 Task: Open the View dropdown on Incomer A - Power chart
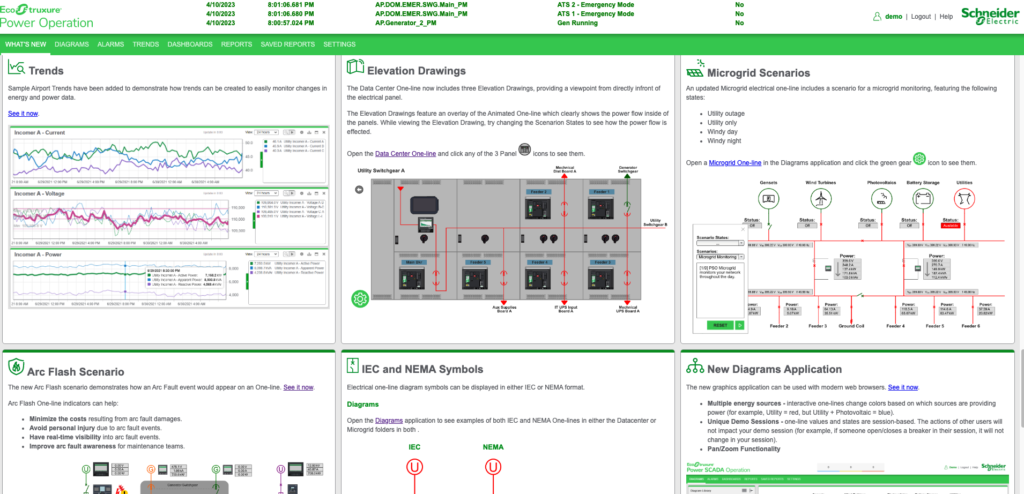pos(267,253)
